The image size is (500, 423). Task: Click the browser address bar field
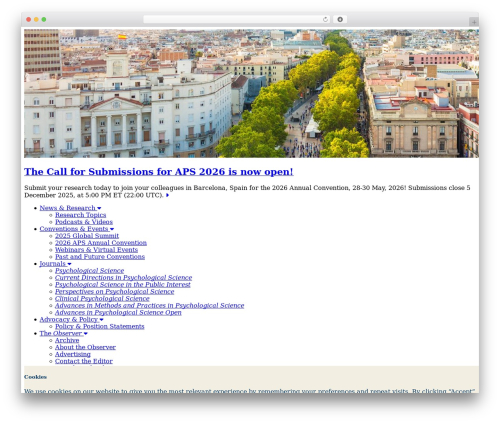click(236, 20)
